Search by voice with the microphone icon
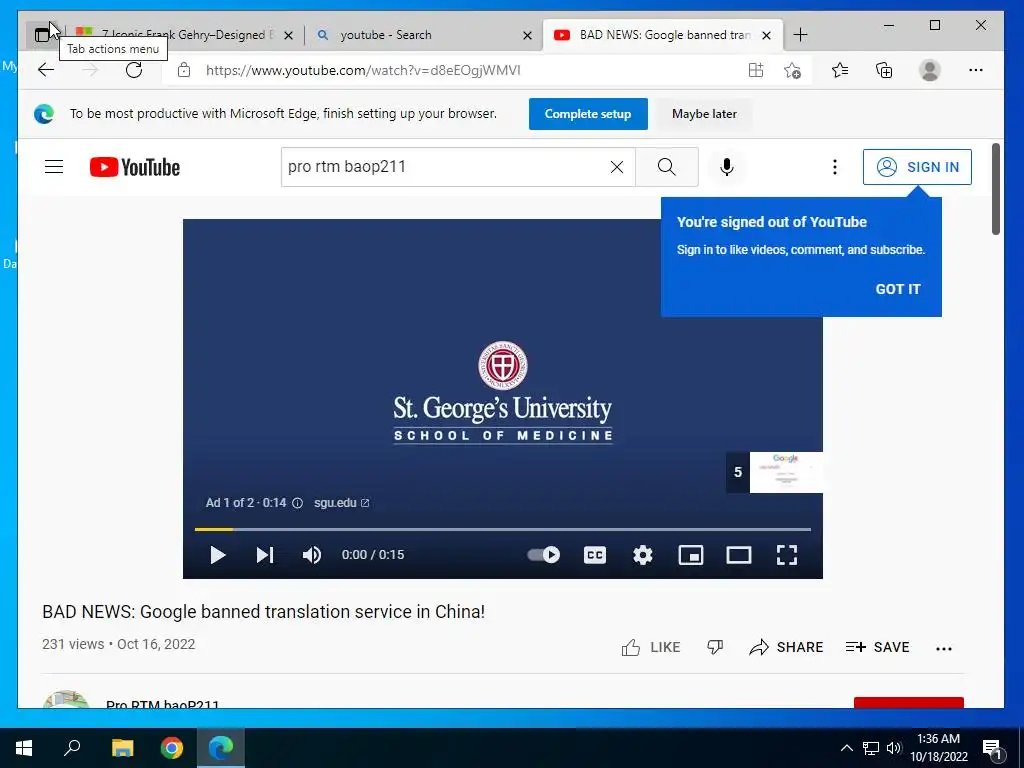The width and height of the screenshot is (1024, 768). (726, 167)
